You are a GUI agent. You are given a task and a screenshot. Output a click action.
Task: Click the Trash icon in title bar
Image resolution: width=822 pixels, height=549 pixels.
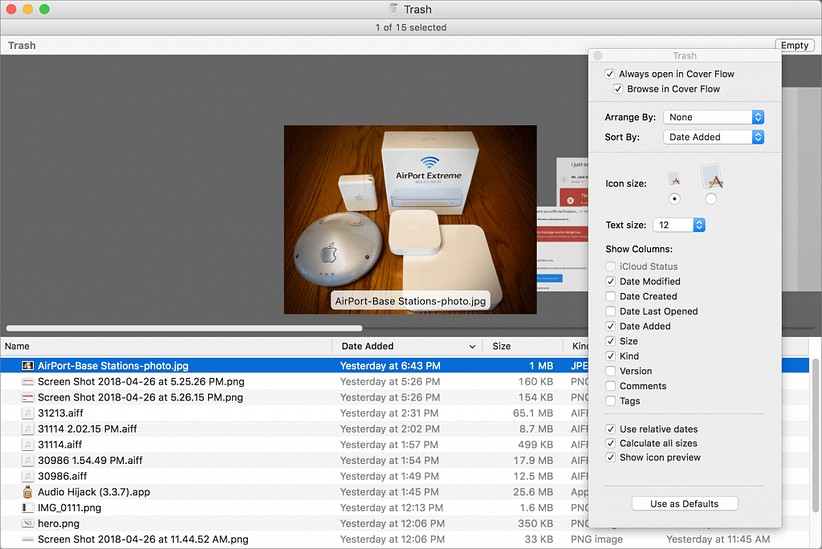tap(394, 9)
